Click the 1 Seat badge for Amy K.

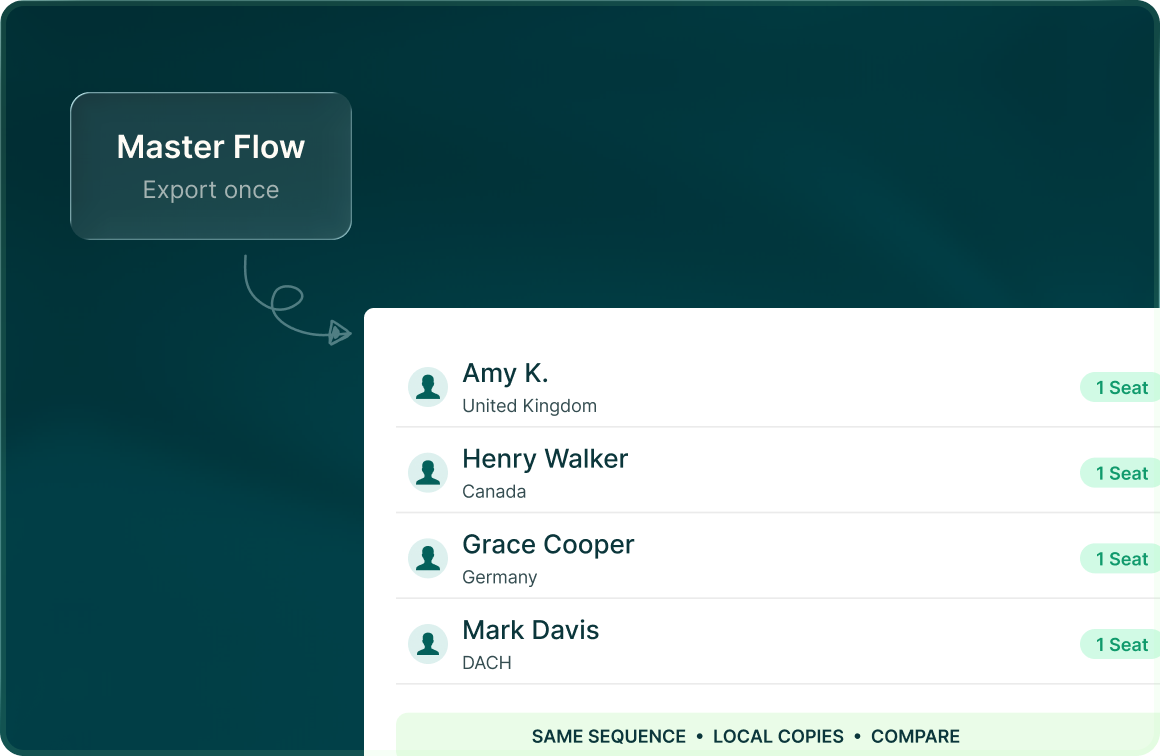pyautogui.click(x=1120, y=388)
